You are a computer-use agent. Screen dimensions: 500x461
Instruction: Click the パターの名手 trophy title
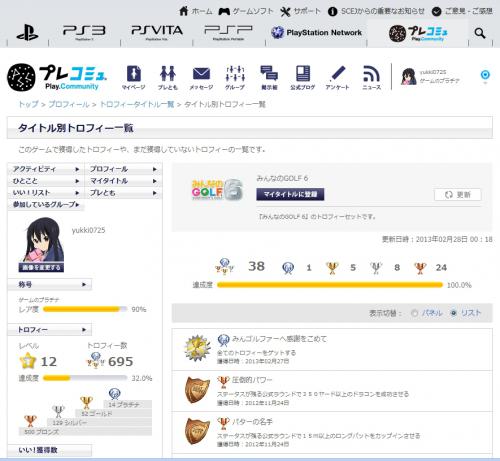coord(252,422)
